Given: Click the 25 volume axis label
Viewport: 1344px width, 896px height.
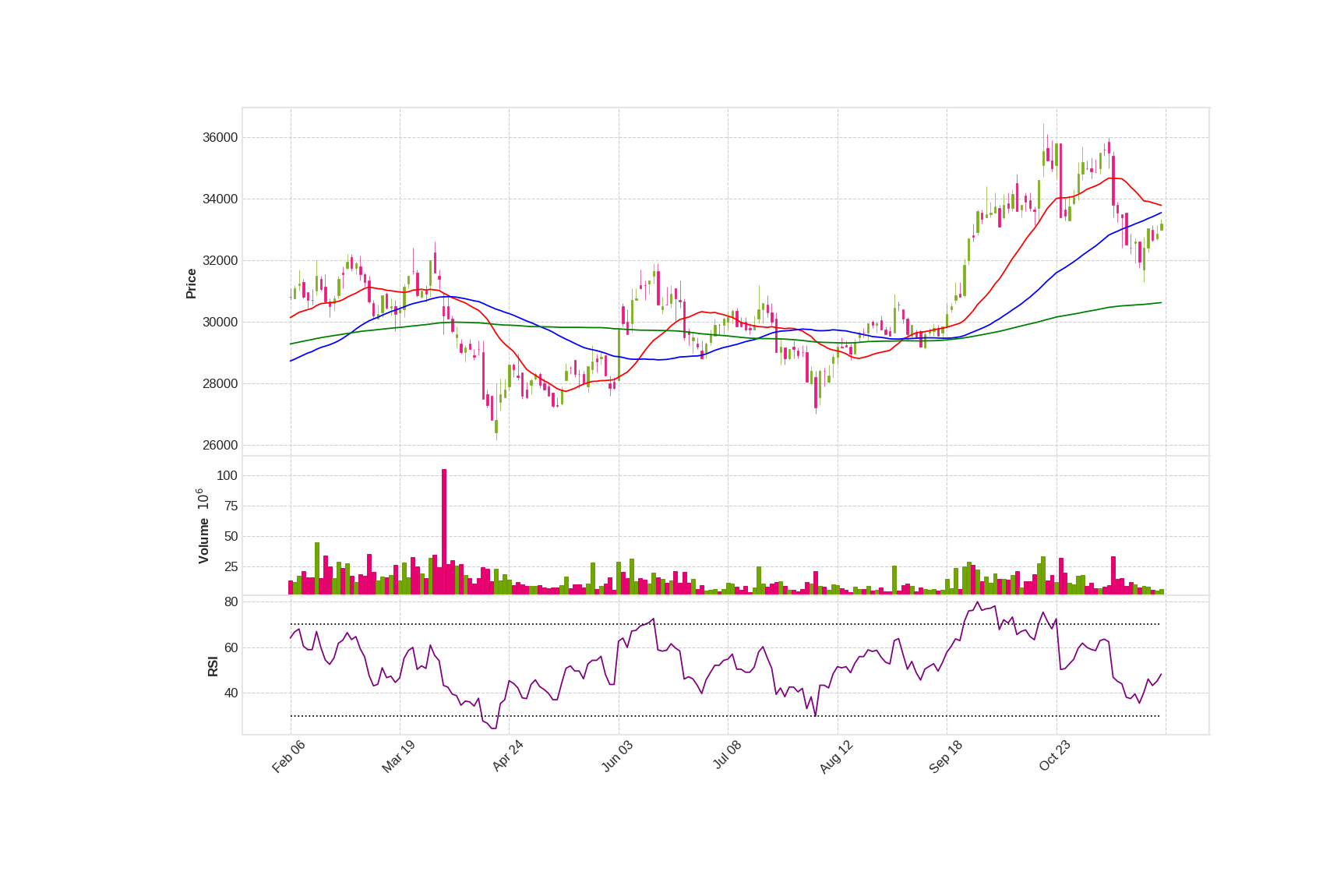Looking at the screenshot, I should (x=231, y=567).
